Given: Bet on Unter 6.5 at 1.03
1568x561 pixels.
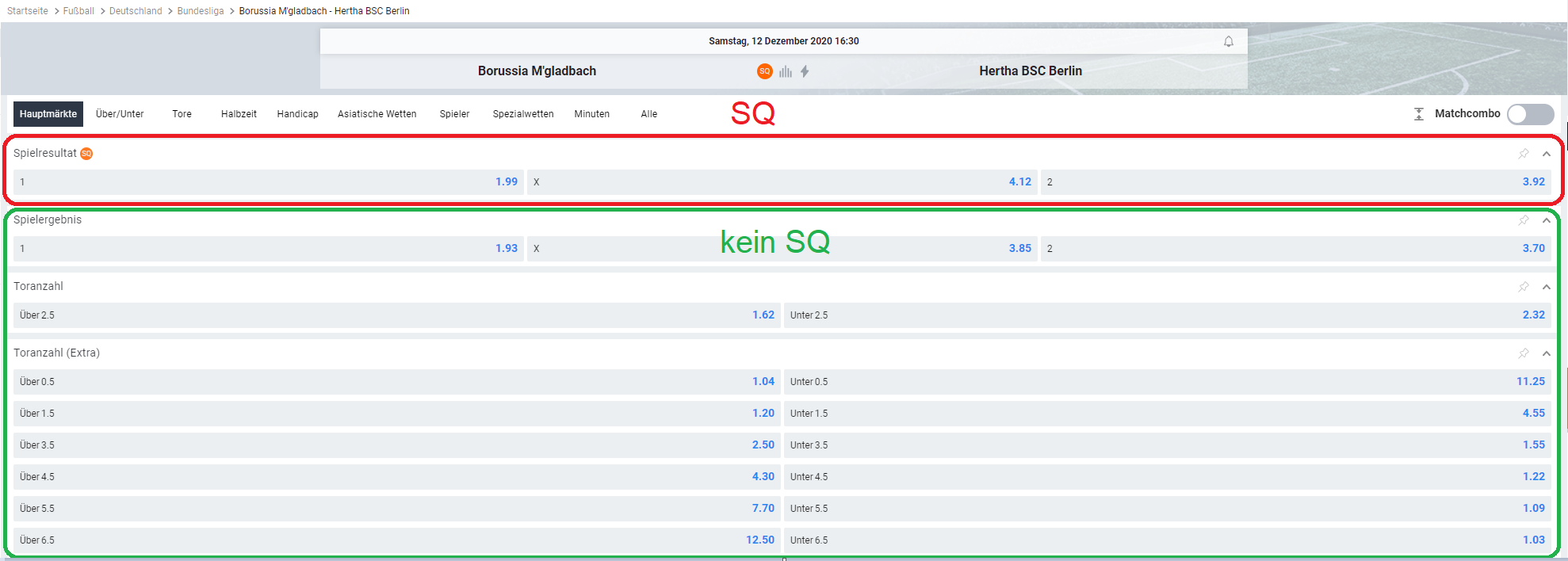Looking at the screenshot, I should click(1168, 540).
